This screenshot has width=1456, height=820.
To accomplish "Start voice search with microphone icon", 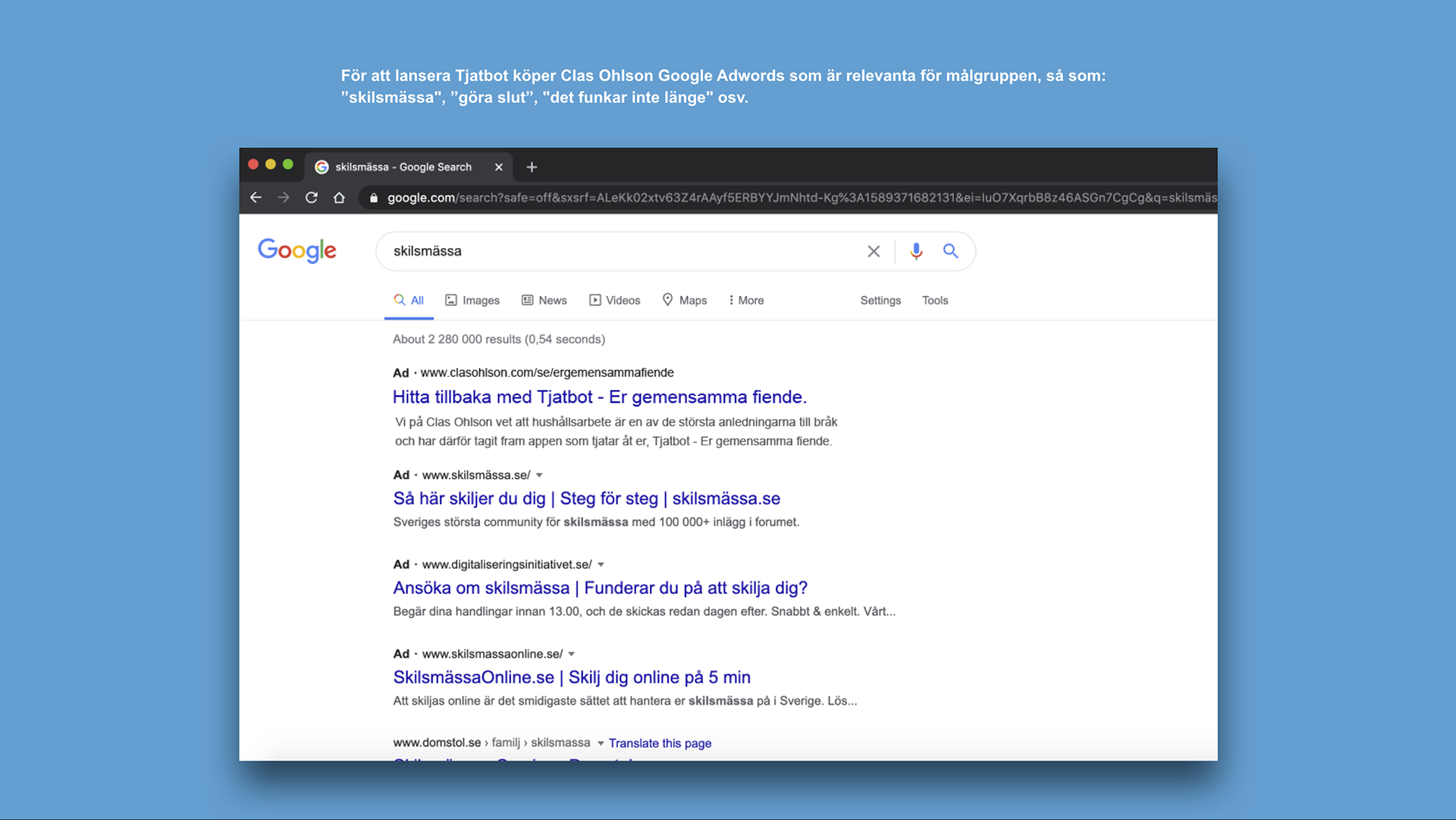I will (x=916, y=251).
